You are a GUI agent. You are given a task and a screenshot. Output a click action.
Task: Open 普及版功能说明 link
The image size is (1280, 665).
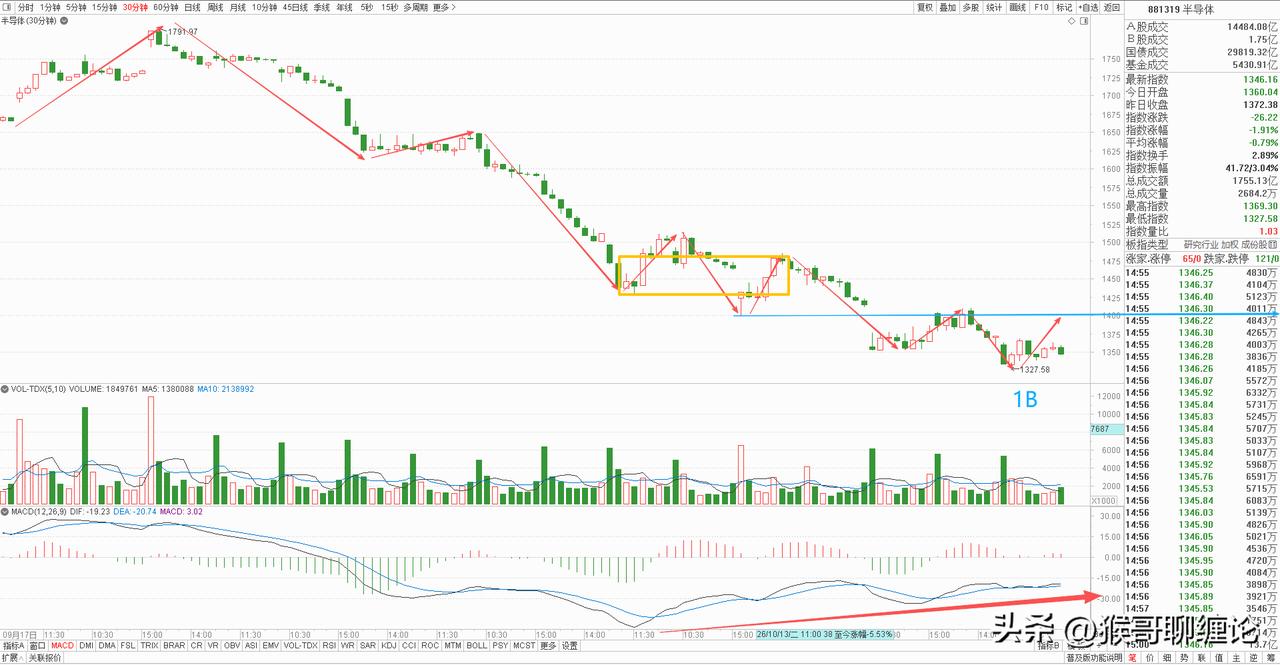[x=1093, y=658]
